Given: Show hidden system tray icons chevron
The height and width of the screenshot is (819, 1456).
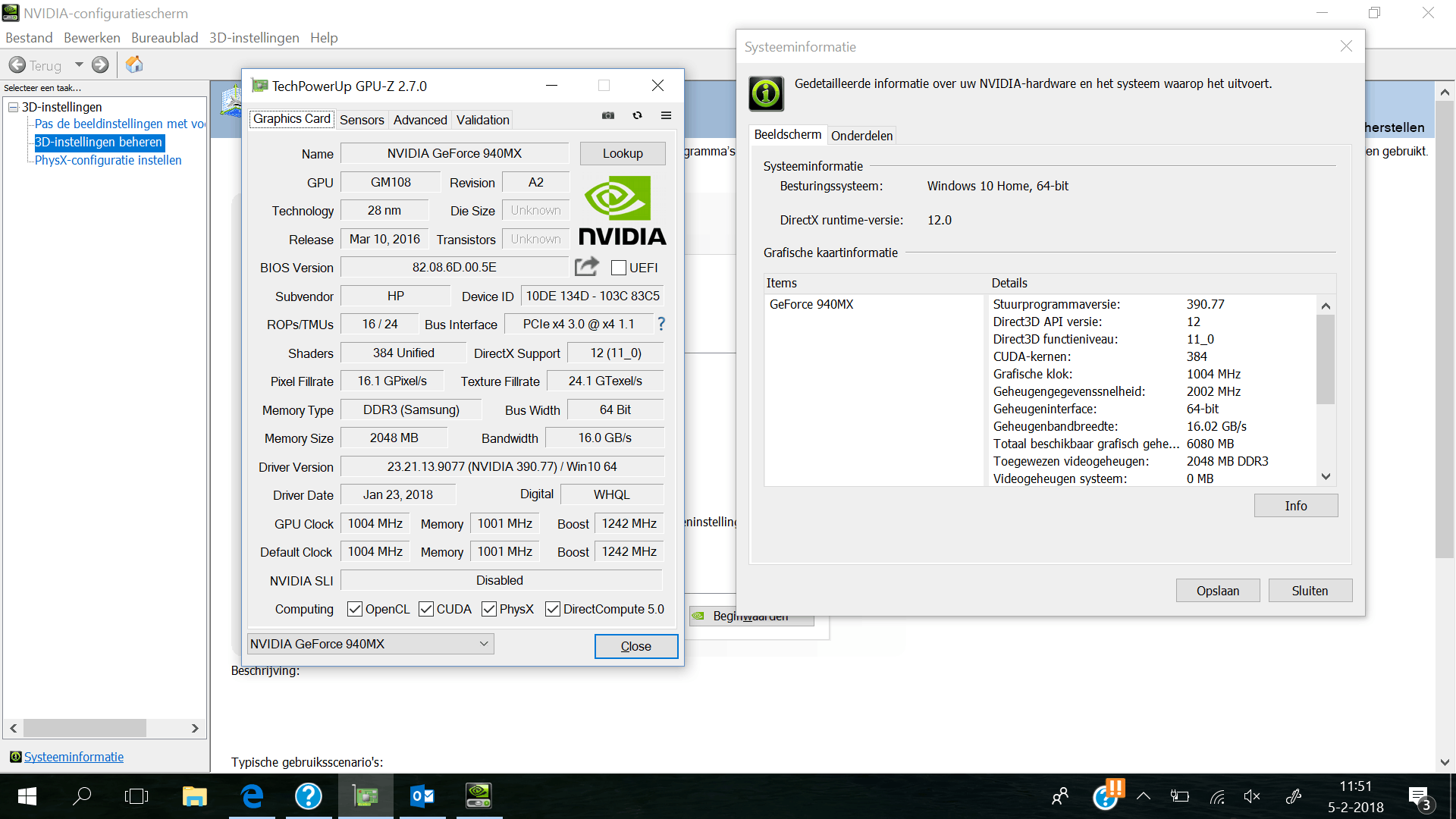Looking at the screenshot, I should 1144,796.
